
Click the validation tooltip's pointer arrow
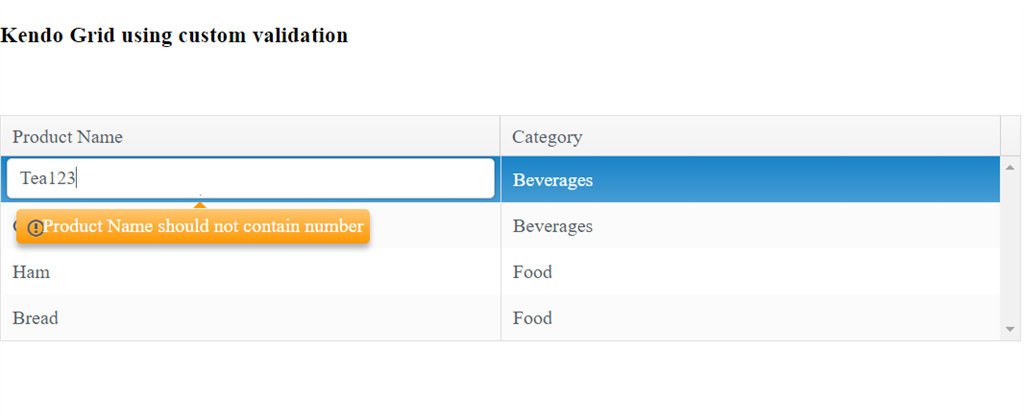coord(200,205)
